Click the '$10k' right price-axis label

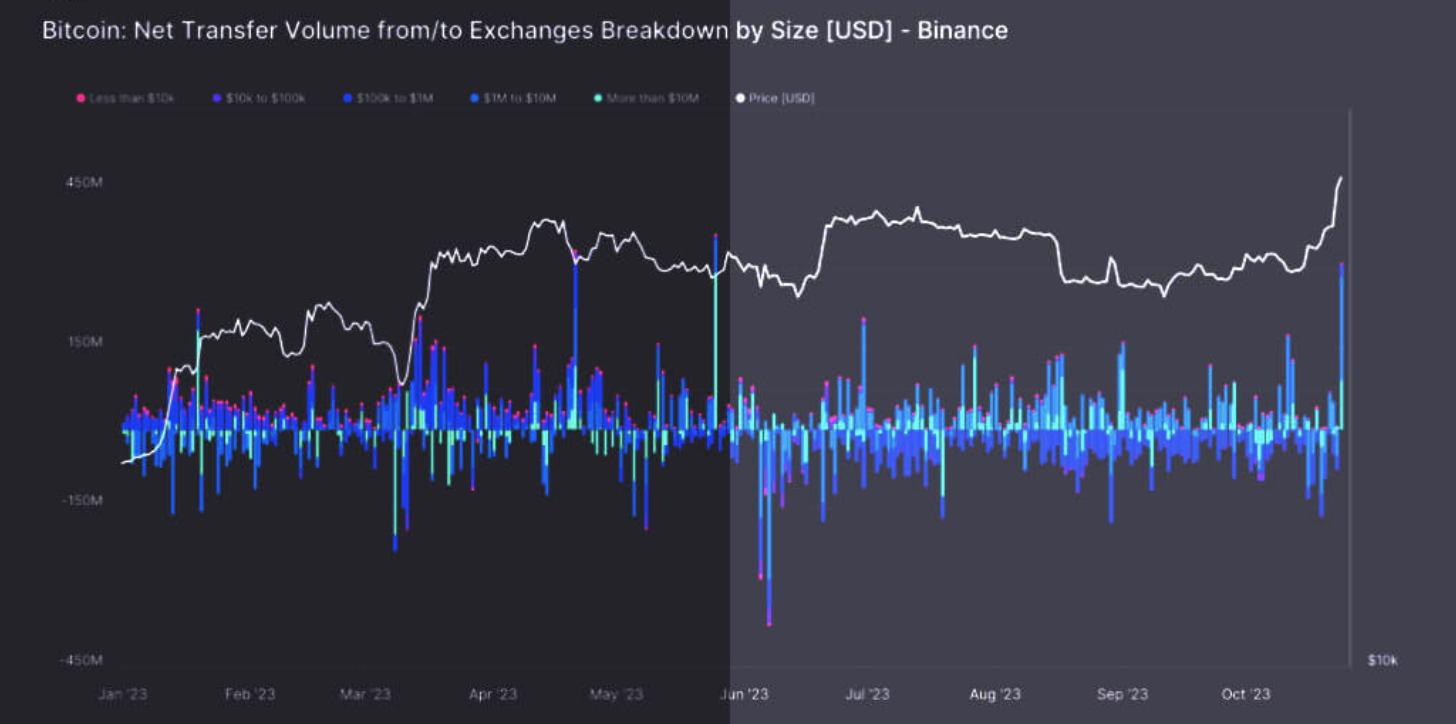click(1382, 660)
